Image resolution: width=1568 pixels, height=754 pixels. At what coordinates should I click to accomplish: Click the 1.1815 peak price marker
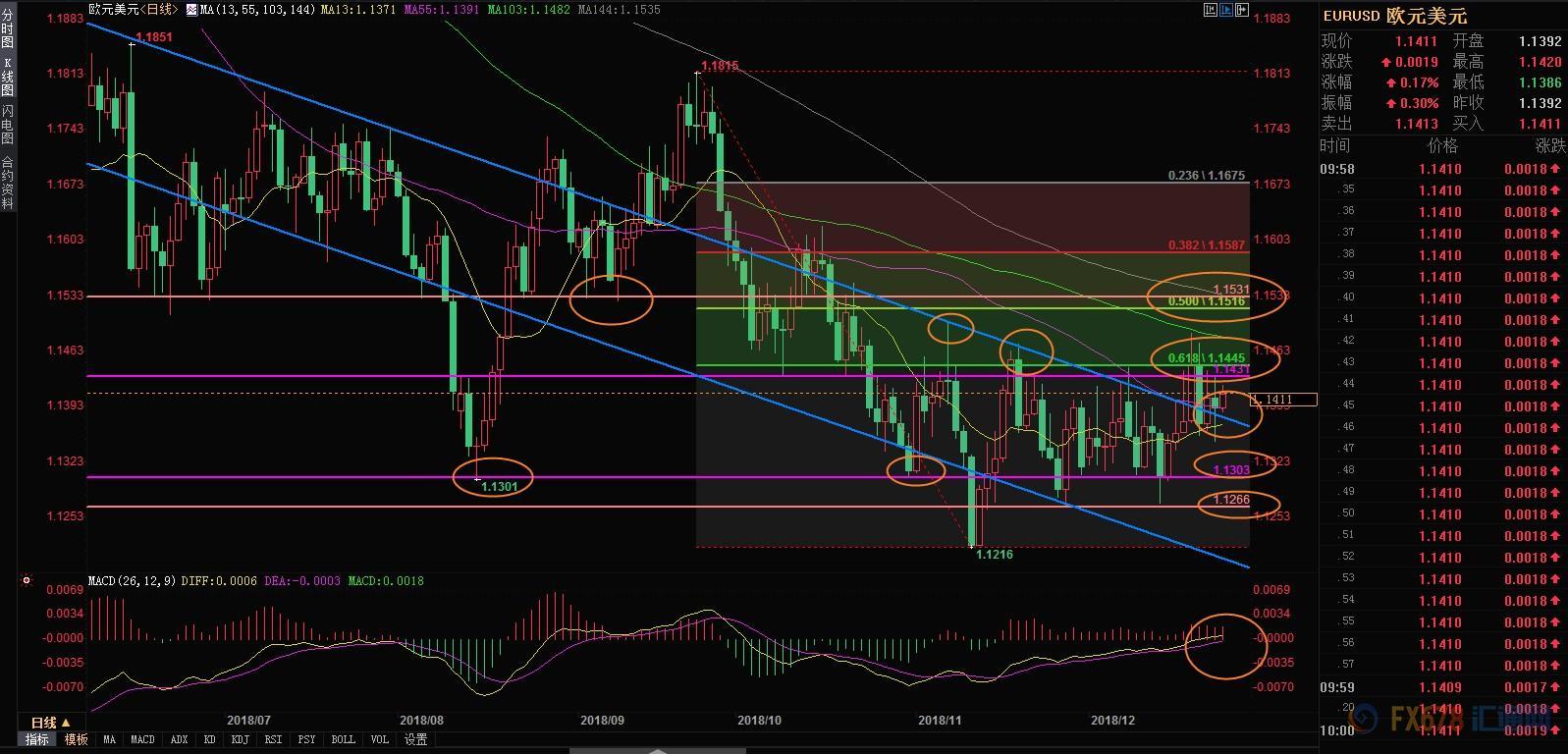(720, 66)
